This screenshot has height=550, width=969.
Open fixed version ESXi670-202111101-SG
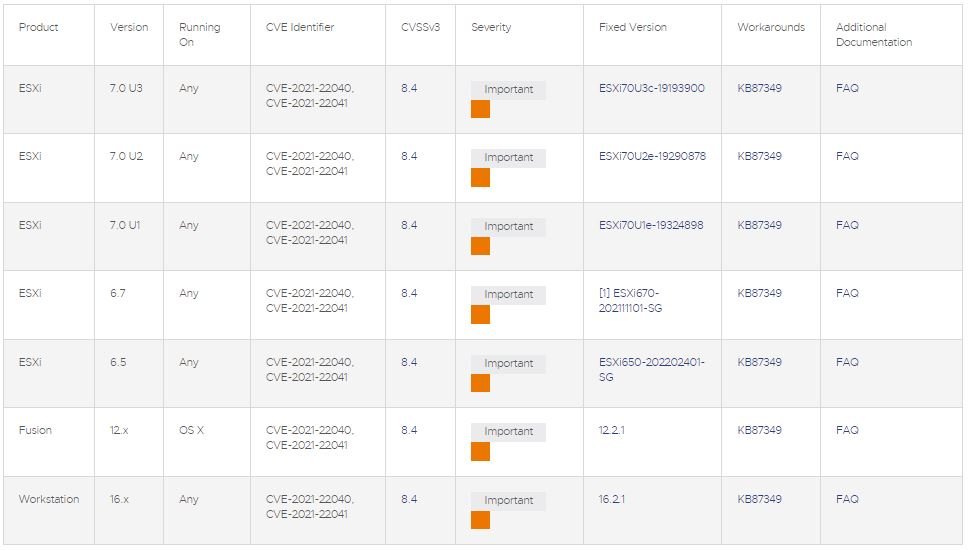point(630,300)
